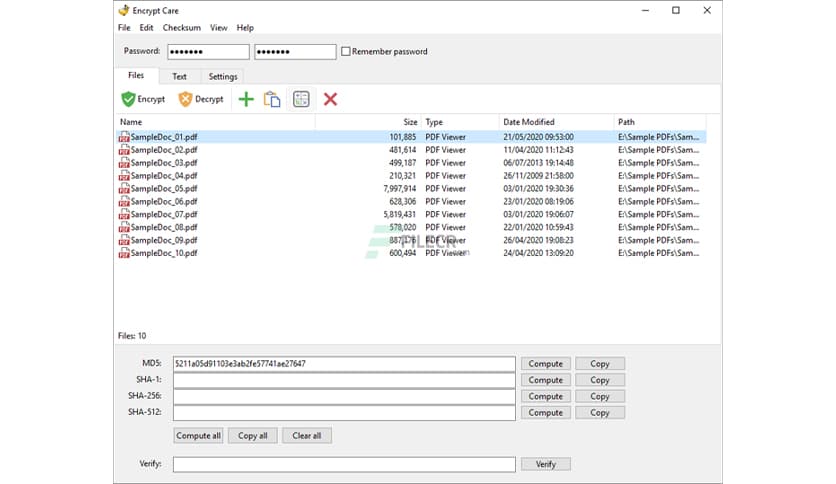Image resolution: width=836 pixels, height=484 pixels.
Task: Select SampleDoc_07.pdf in the list
Action: 411,214
